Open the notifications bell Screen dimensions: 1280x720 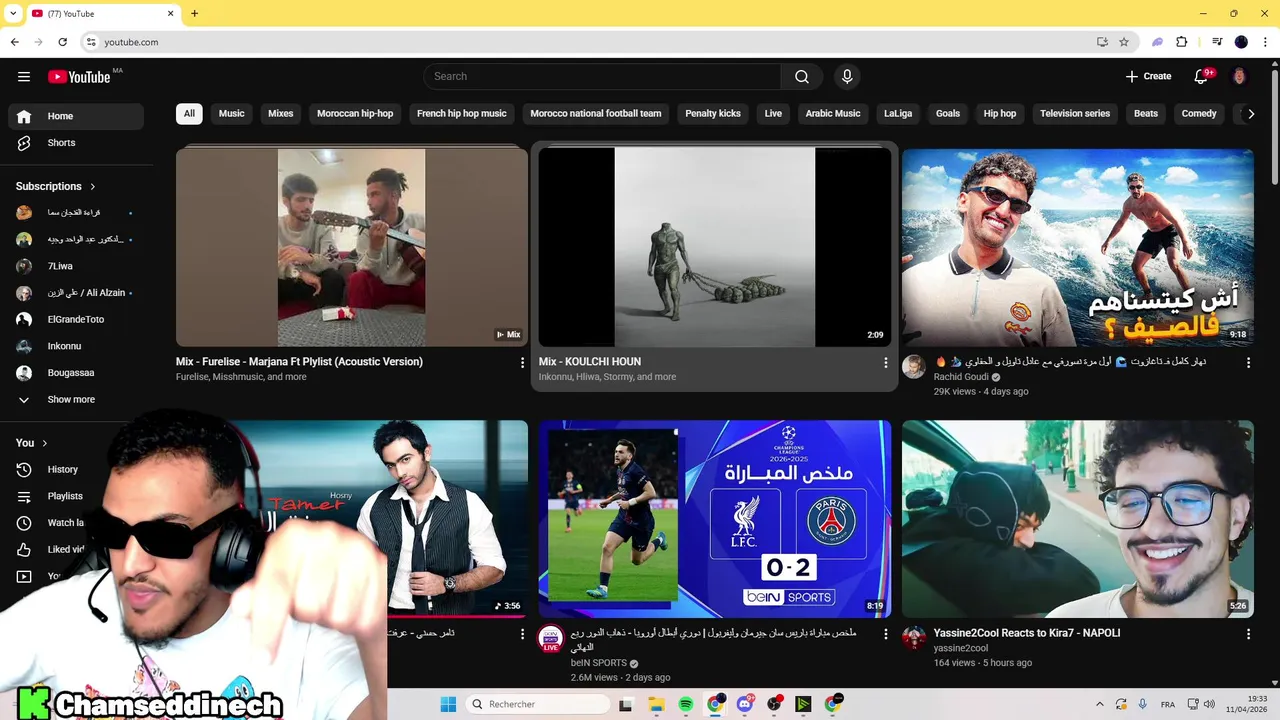[x=1201, y=76]
